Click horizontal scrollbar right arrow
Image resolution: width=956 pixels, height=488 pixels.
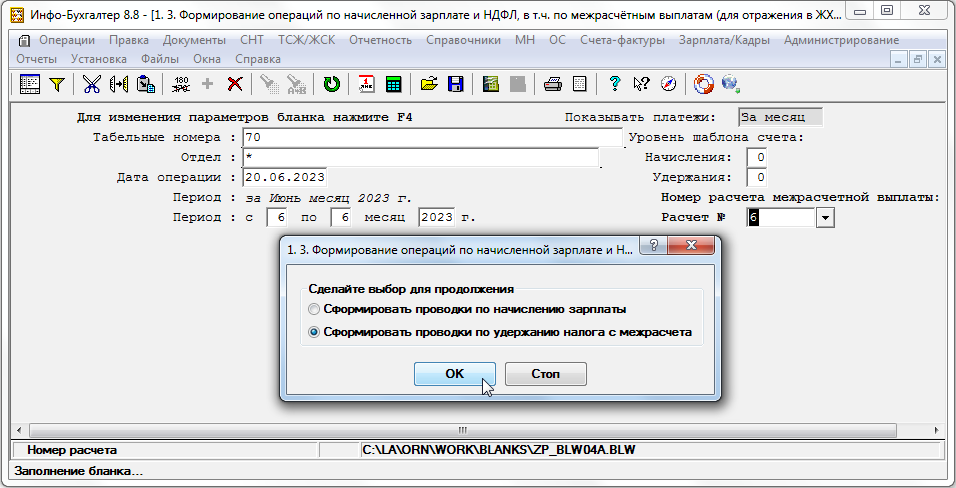click(x=937, y=430)
